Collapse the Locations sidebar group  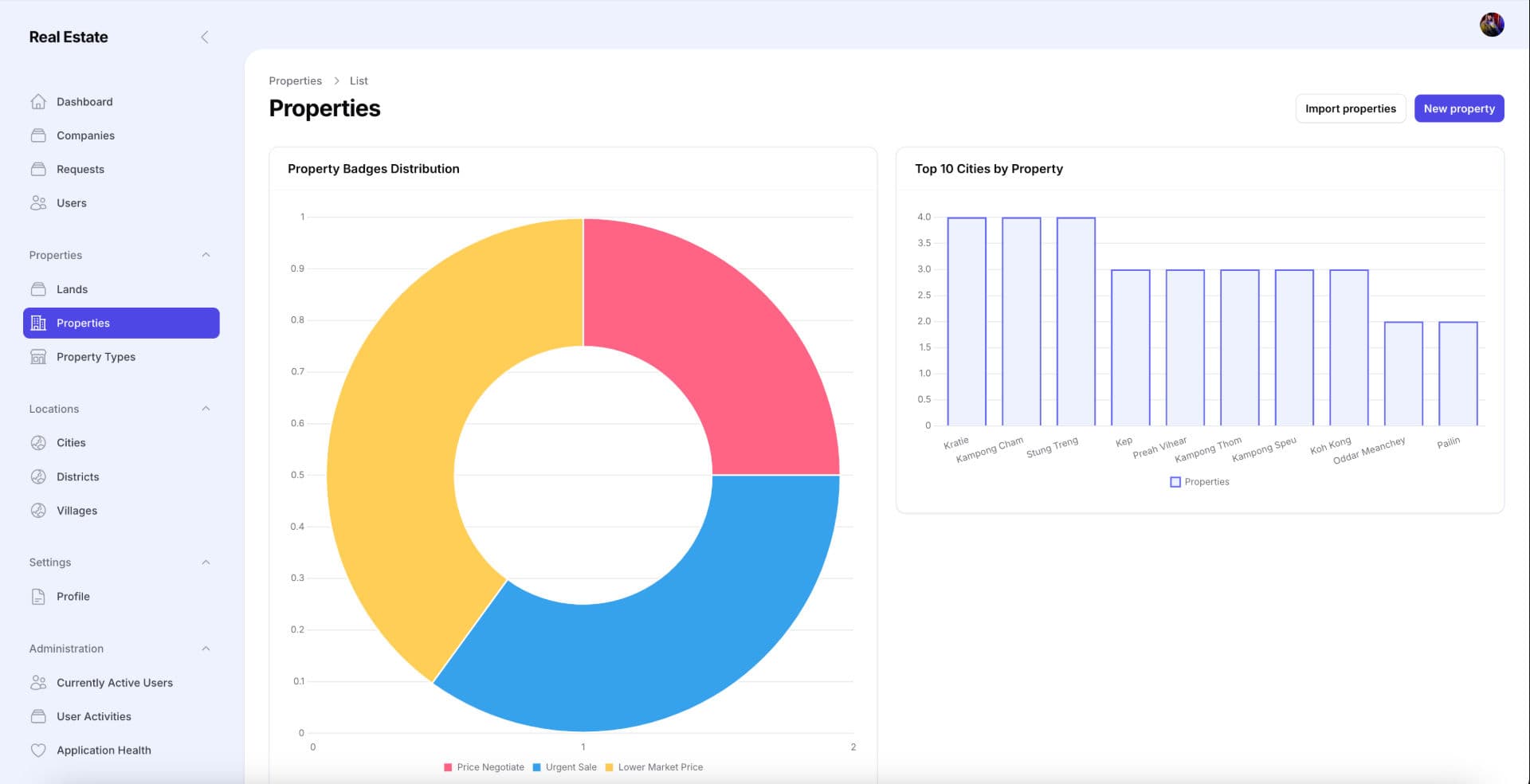tap(206, 409)
